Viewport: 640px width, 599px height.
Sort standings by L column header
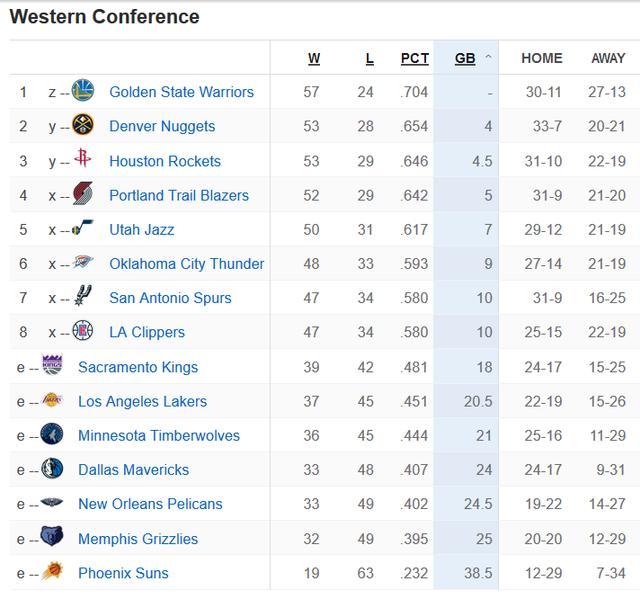(x=369, y=58)
